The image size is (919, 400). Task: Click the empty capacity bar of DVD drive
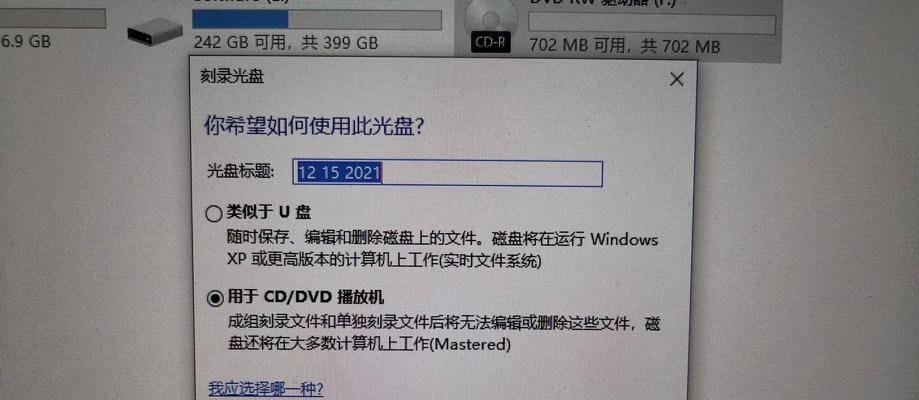pyautogui.click(x=652, y=24)
